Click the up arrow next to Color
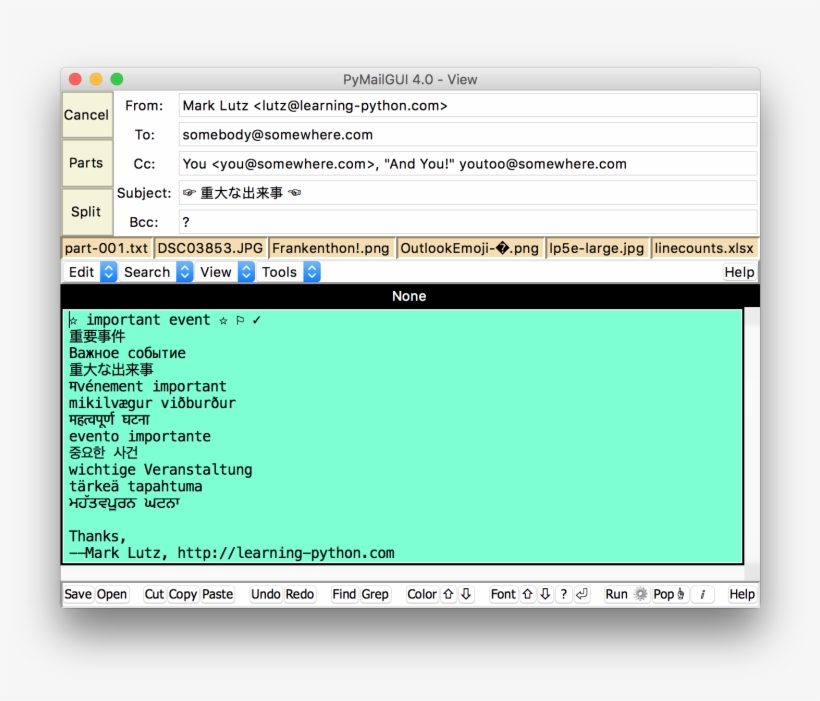Viewport: 820px width, 701px height. pos(449,594)
